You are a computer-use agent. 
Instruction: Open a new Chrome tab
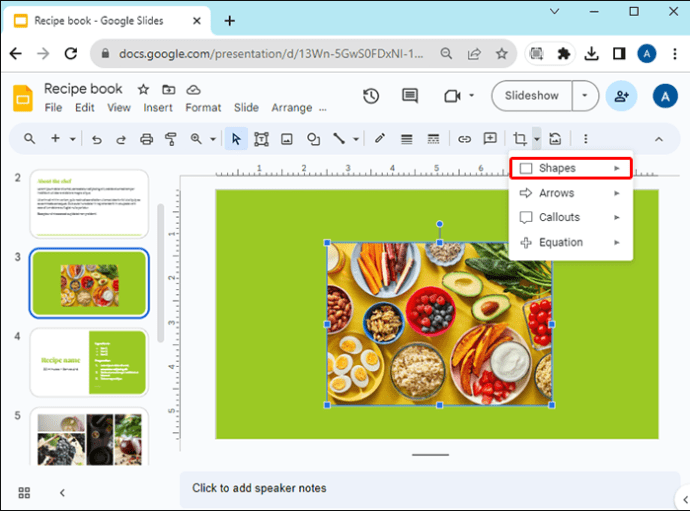pyautogui.click(x=230, y=21)
